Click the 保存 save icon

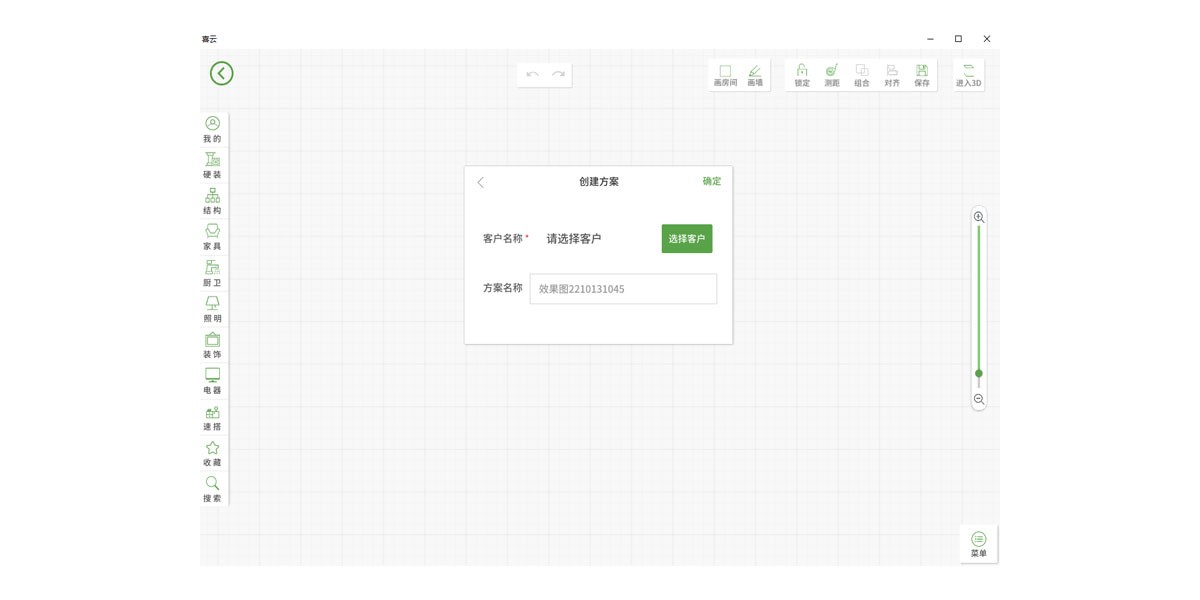pyautogui.click(x=922, y=75)
